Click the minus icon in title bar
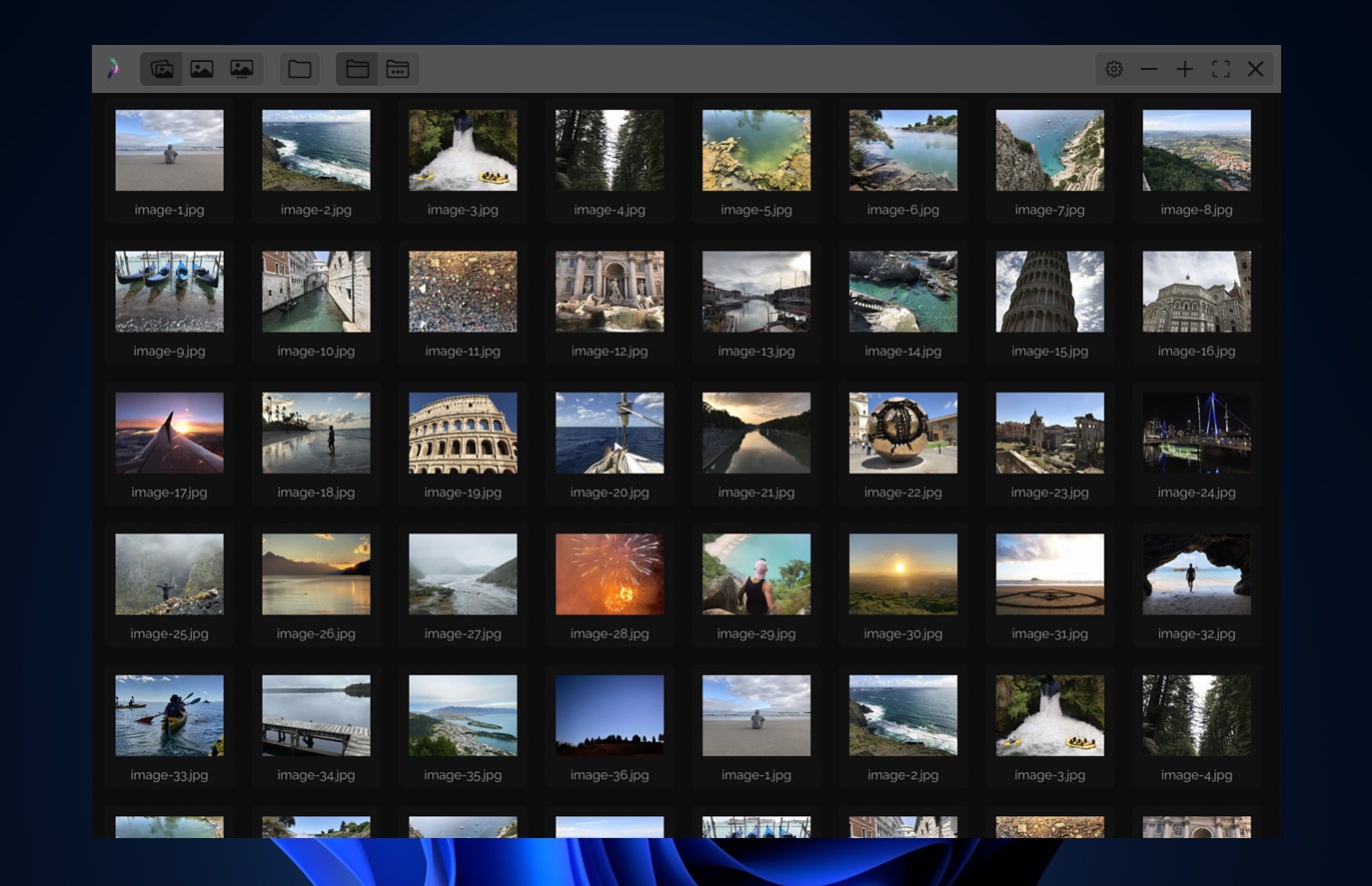The height and width of the screenshot is (886, 1372). (1149, 69)
